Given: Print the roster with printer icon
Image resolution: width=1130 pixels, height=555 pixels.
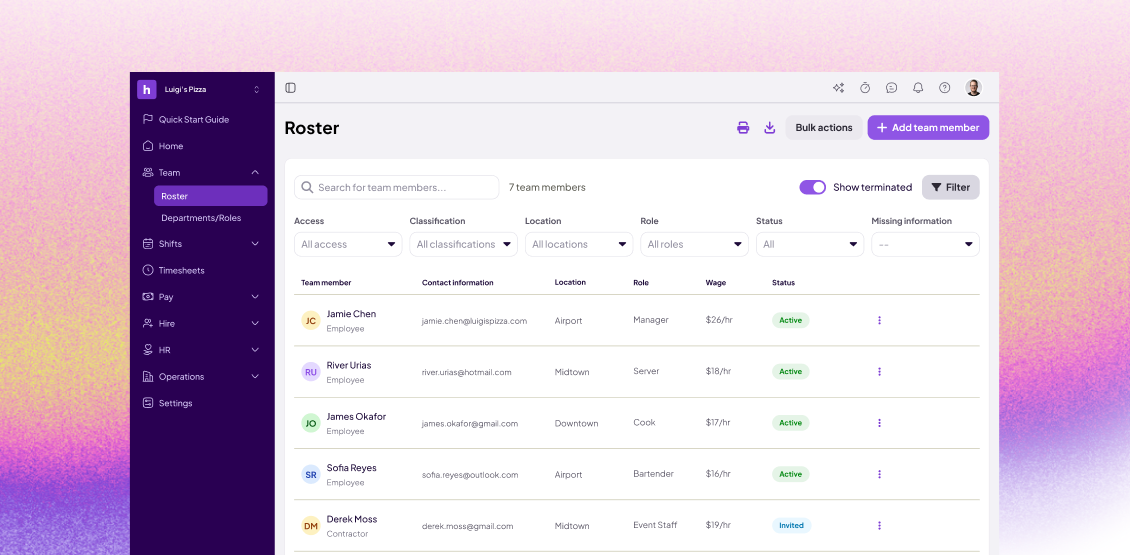Looking at the screenshot, I should 743,128.
